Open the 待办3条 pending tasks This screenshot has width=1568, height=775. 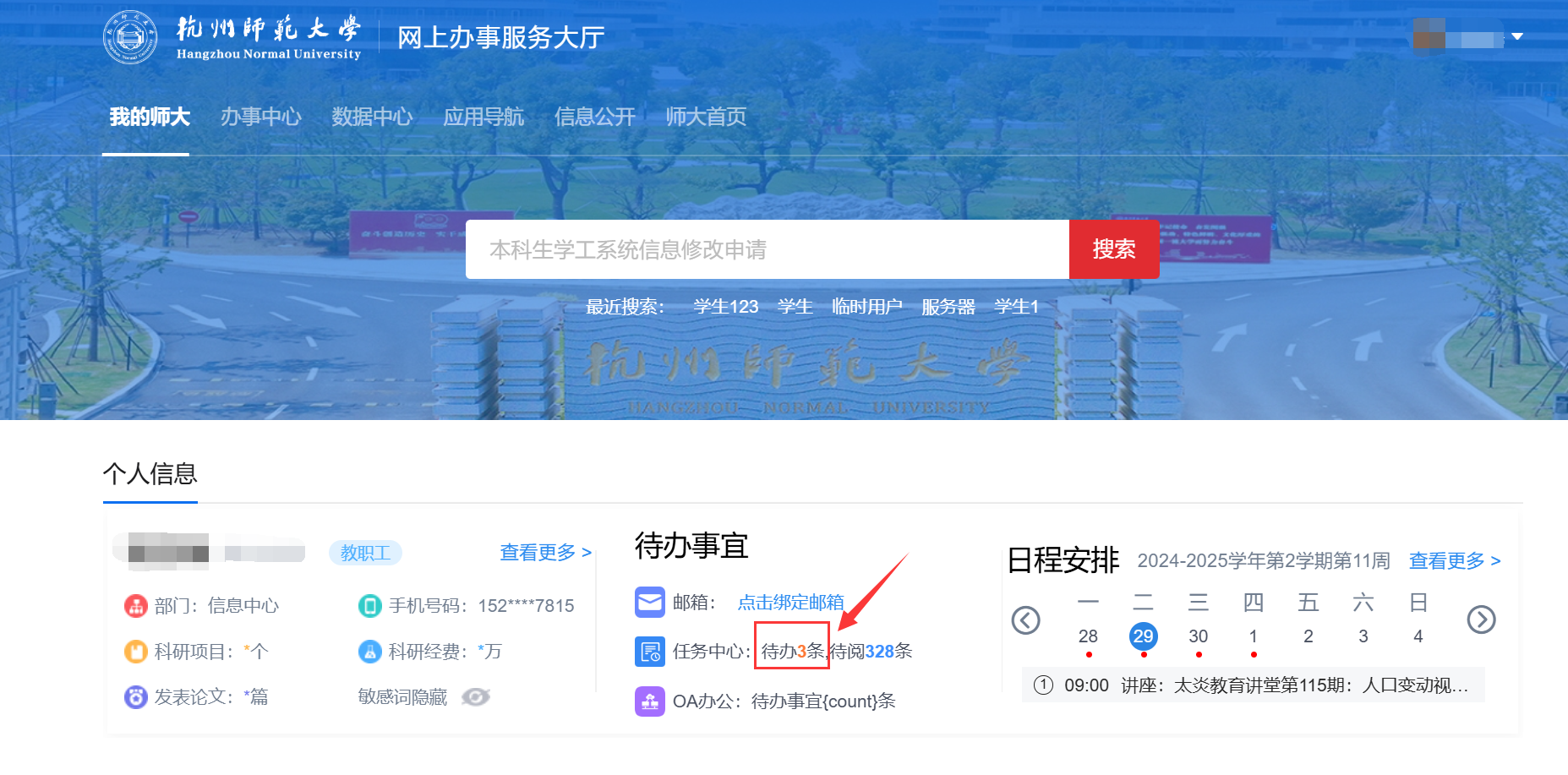[x=792, y=652]
